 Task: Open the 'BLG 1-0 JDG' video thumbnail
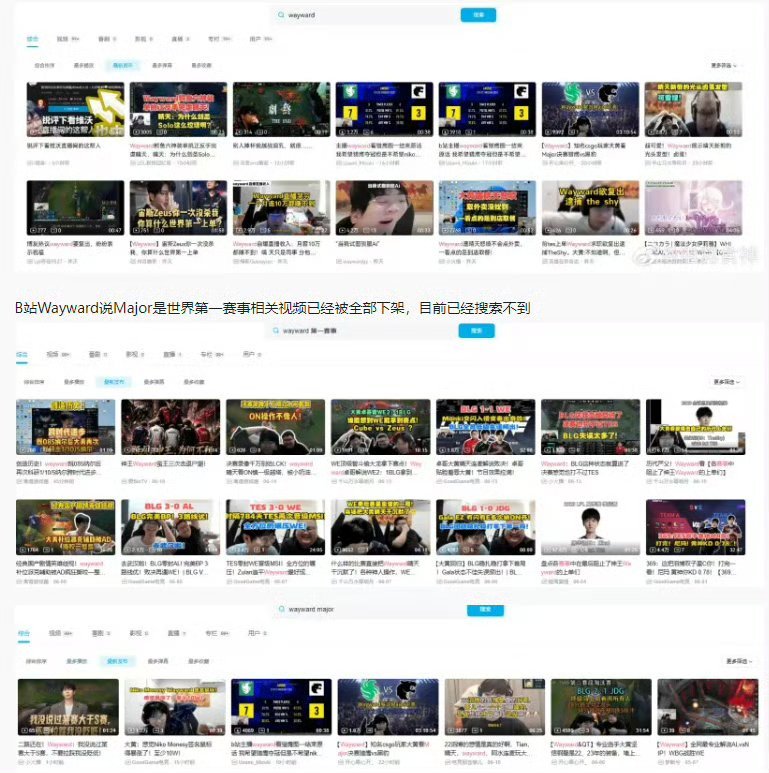486,527
